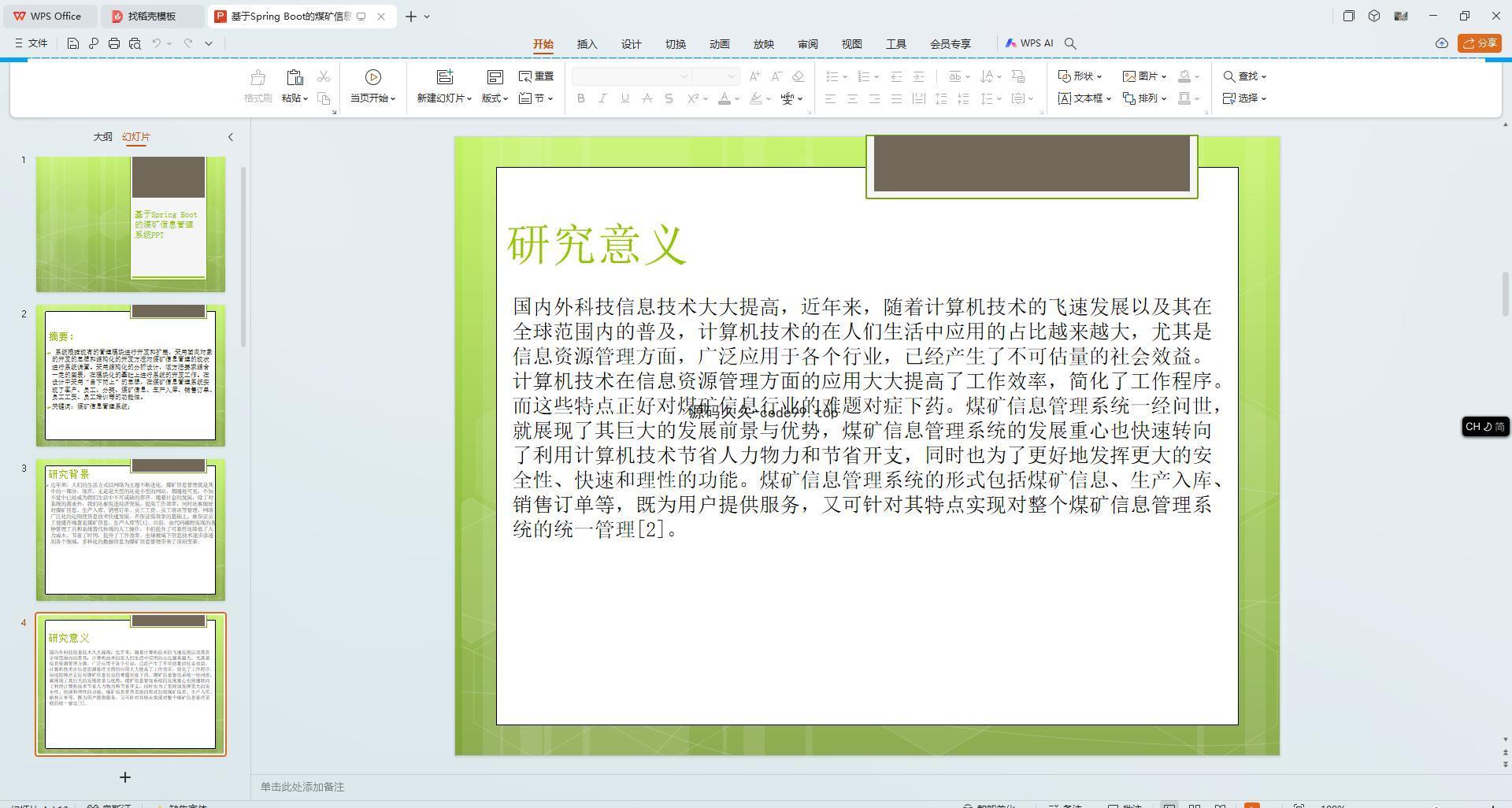Switch to the Outline (大纲) view tab
This screenshot has height=808, width=1512.
(103, 137)
